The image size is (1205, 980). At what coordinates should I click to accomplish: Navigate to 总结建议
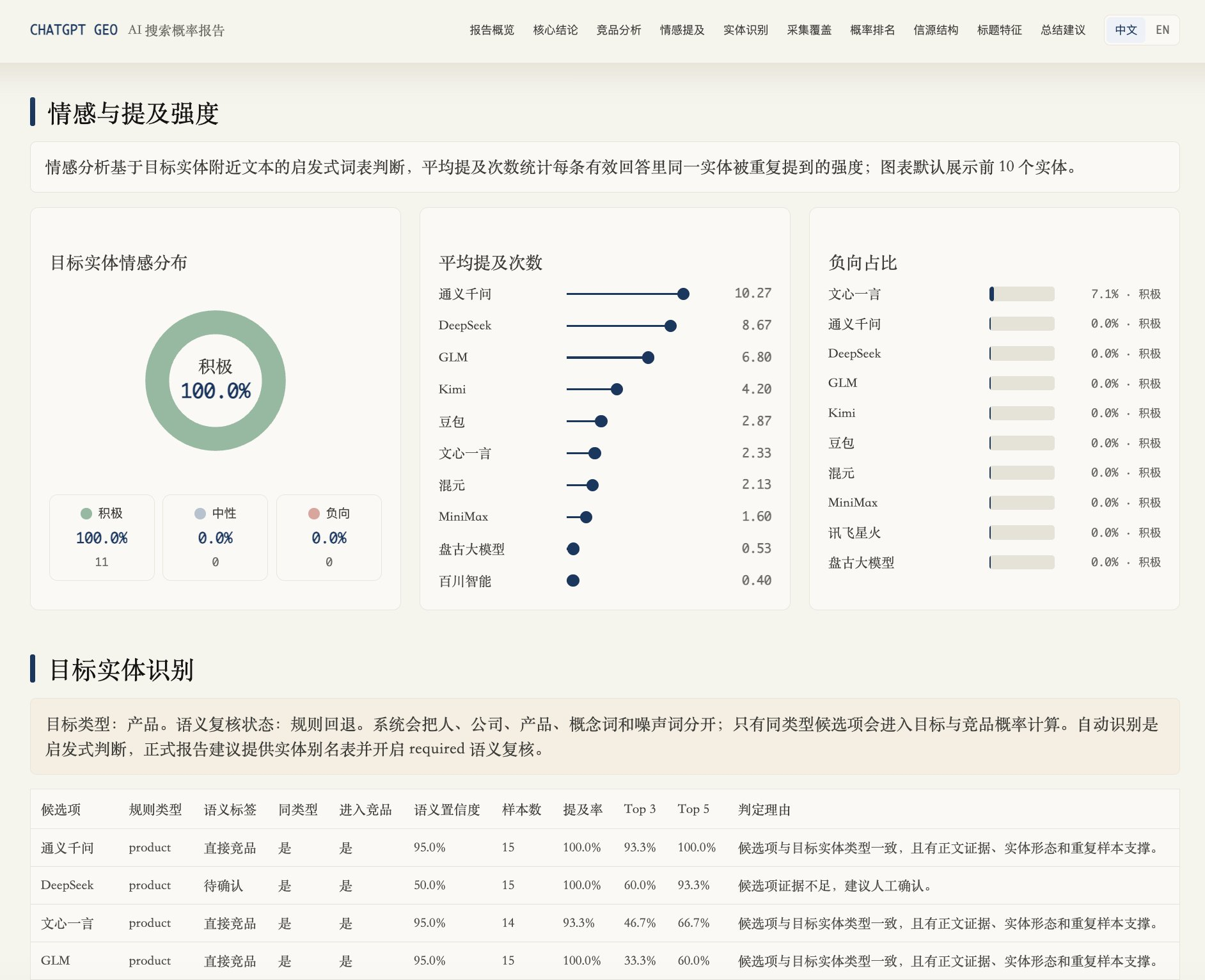1063,30
